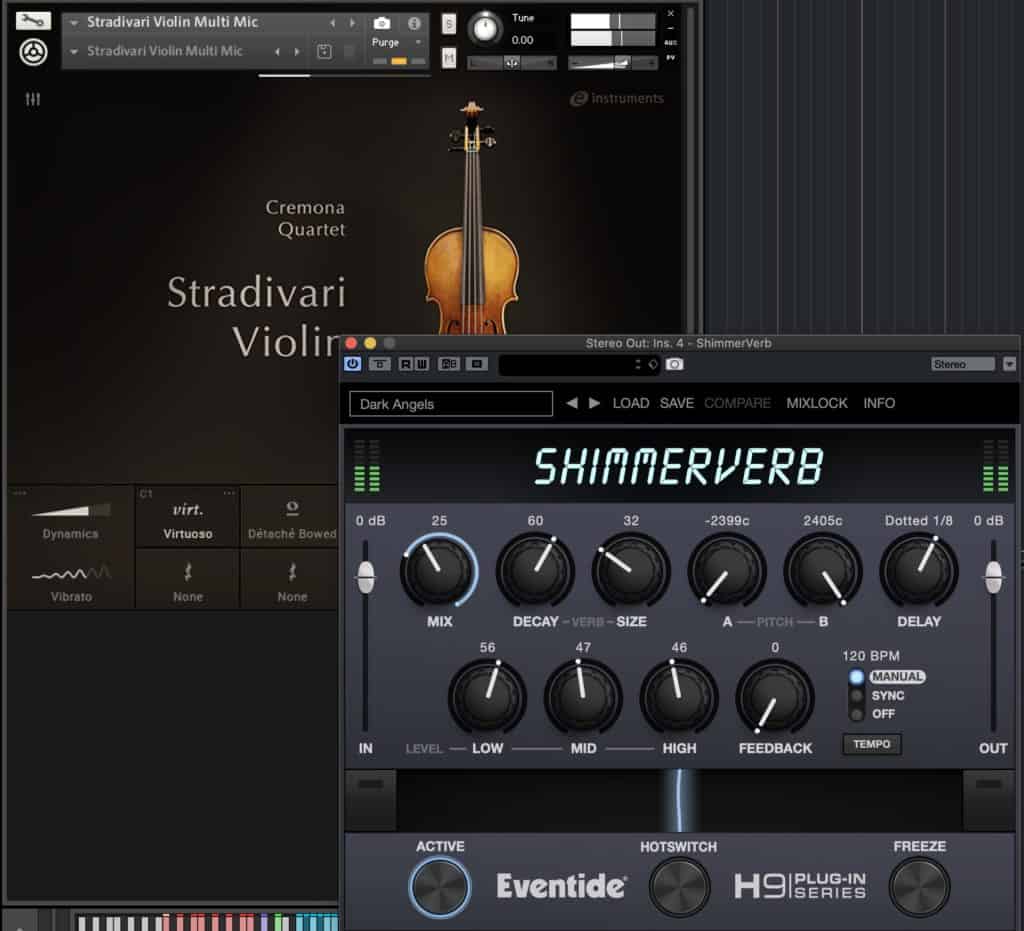Image resolution: width=1024 pixels, height=931 pixels.
Task: Click the Kontakt AUX button
Action: pyautogui.click(x=671, y=42)
